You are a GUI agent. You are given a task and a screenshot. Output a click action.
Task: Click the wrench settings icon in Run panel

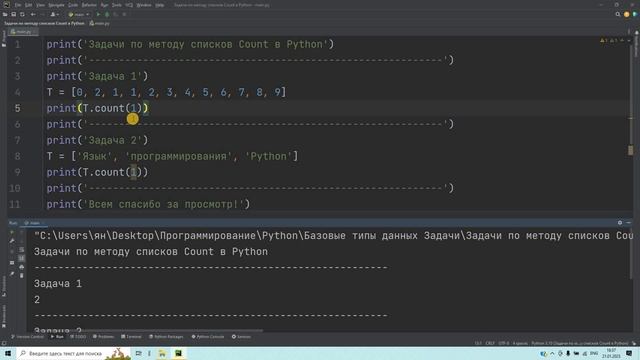tap(12, 241)
